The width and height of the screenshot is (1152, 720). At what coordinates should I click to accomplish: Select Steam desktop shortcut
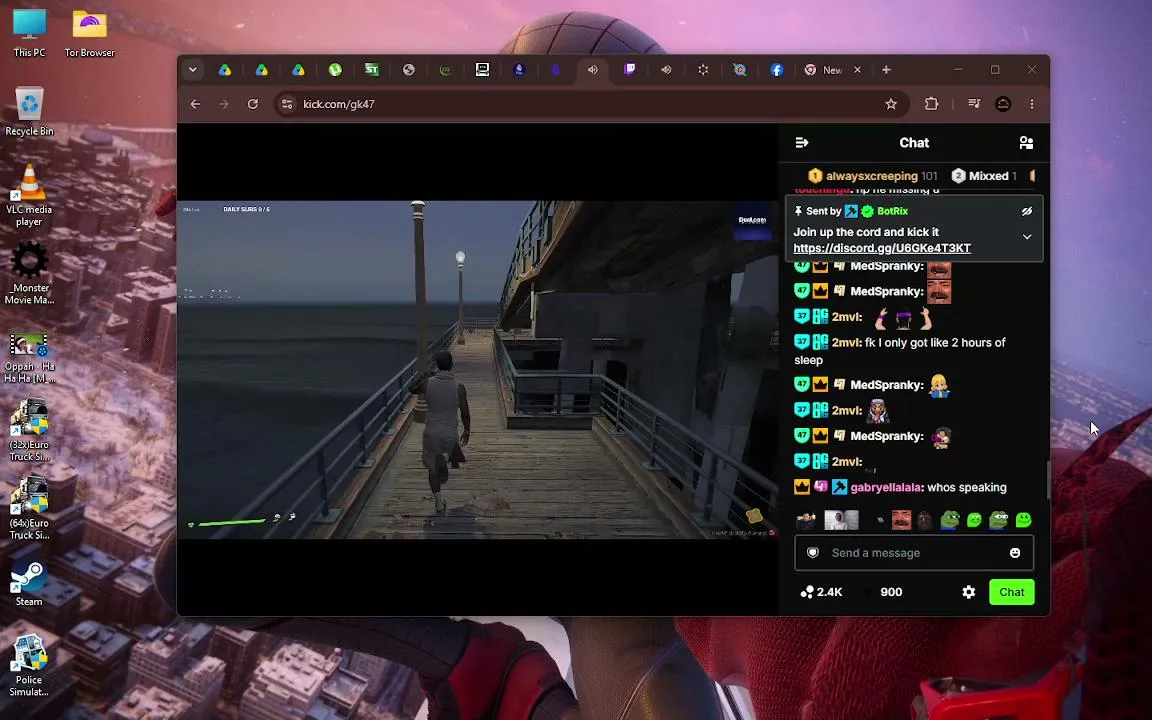[29, 585]
